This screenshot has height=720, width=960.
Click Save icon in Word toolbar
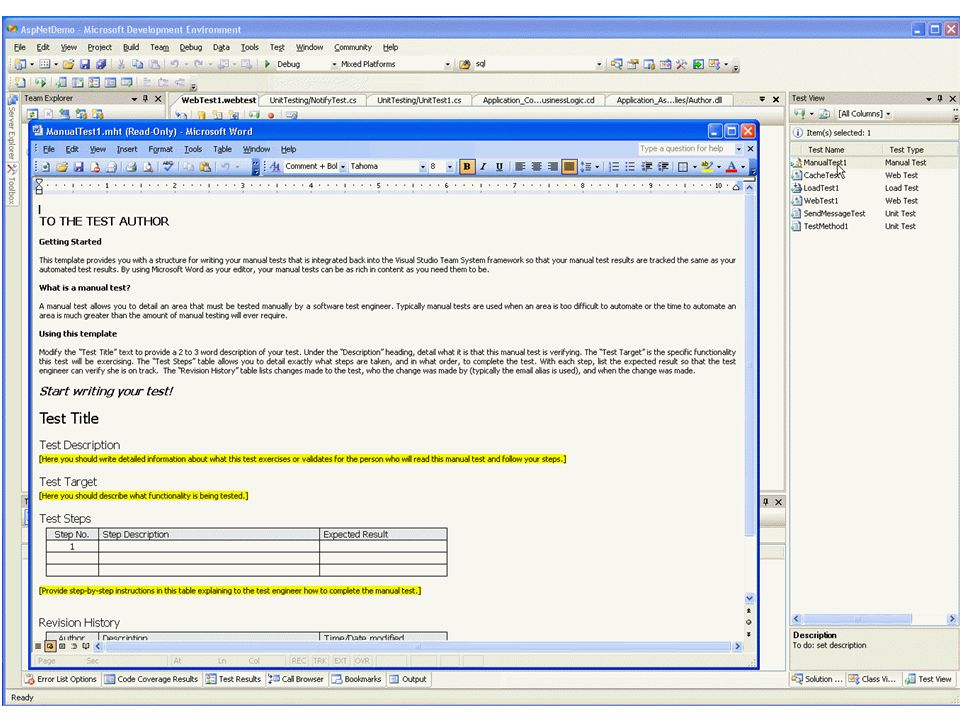pos(78,167)
